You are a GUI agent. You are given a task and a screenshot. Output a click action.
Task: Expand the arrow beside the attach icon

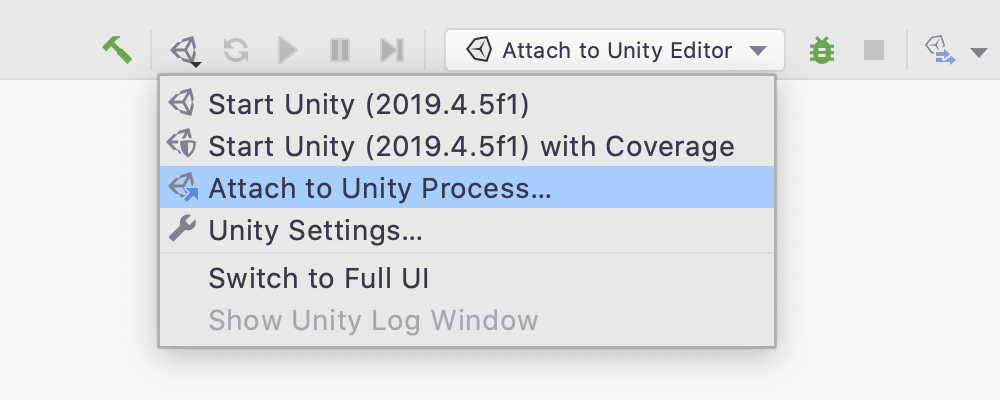coord(978,51)
